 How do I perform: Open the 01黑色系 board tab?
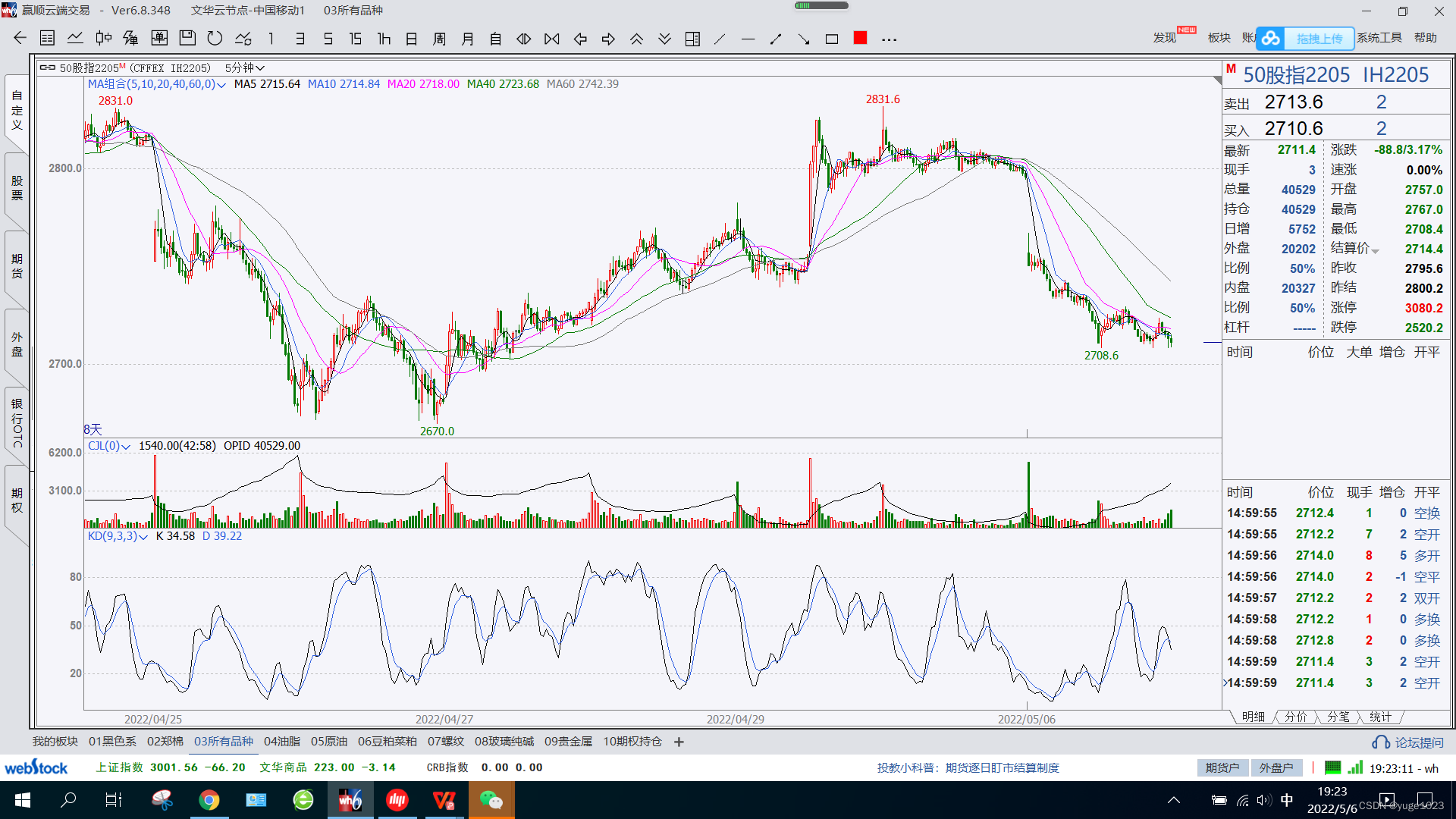click(112, 742)
